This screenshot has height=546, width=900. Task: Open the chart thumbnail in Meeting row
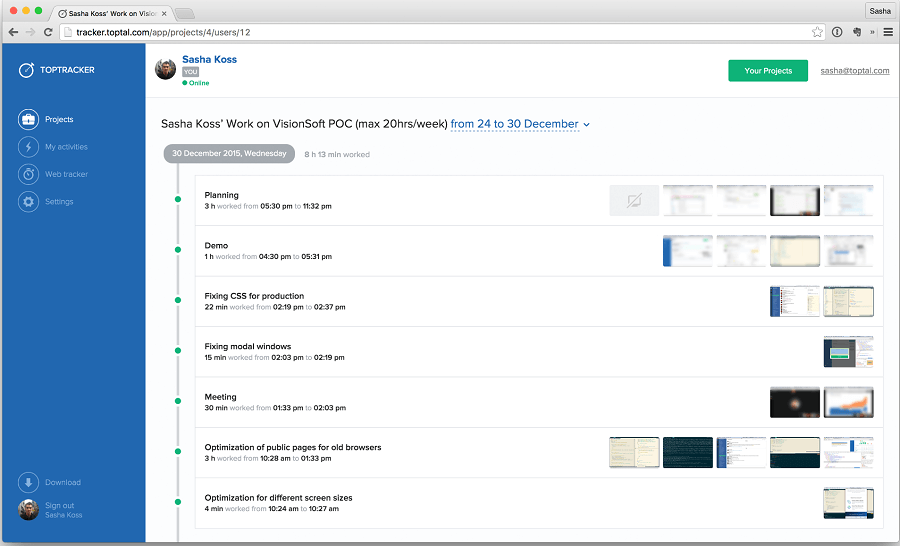pyautogui.click(x=848, y=402)
